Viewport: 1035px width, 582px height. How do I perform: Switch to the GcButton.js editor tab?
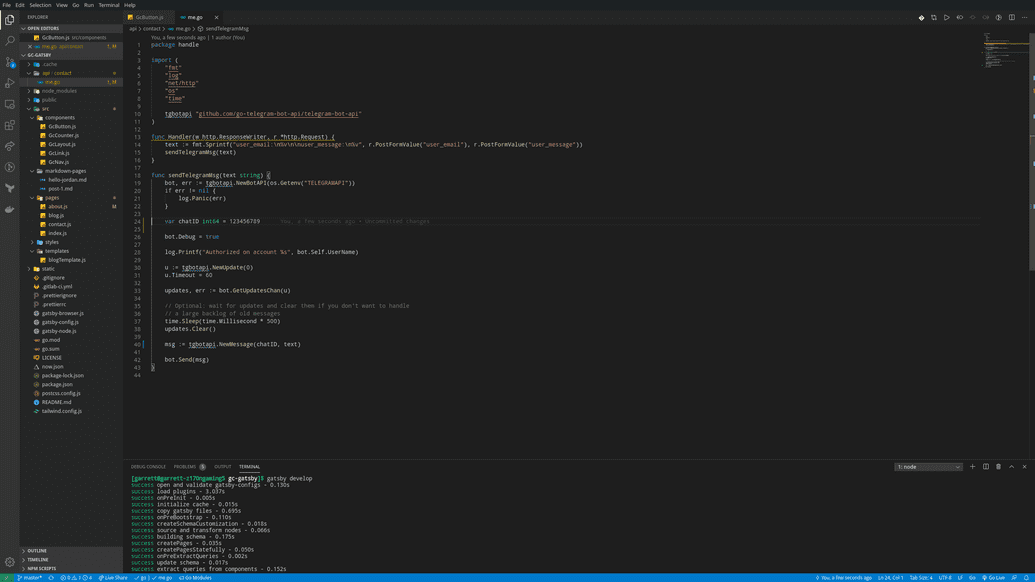[x=149, y=17]
